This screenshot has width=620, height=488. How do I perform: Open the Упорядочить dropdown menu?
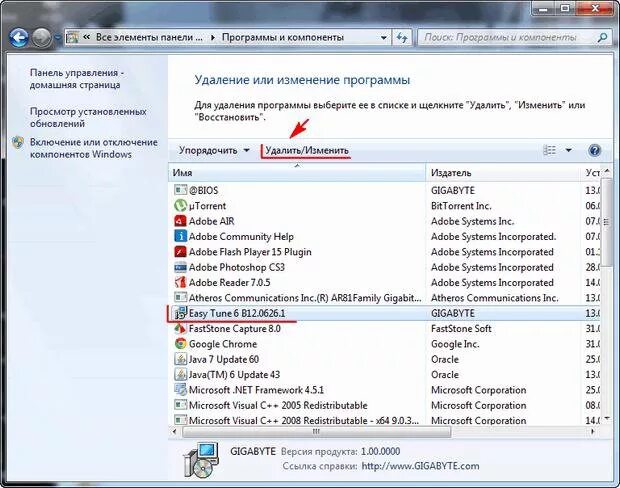point(214,150)
